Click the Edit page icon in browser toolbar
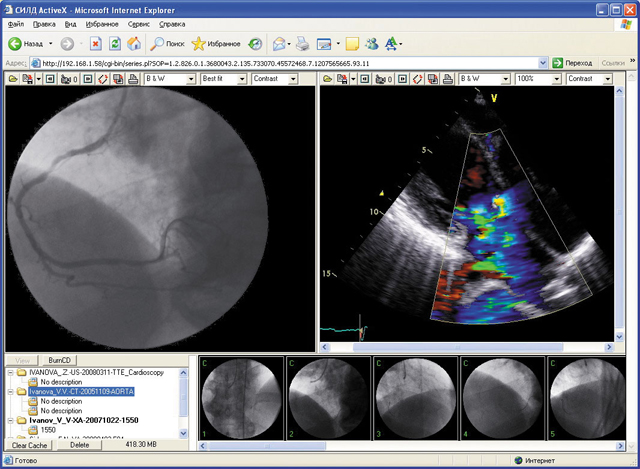Screen dimensions: 640x469 click(x=324, y=44)
